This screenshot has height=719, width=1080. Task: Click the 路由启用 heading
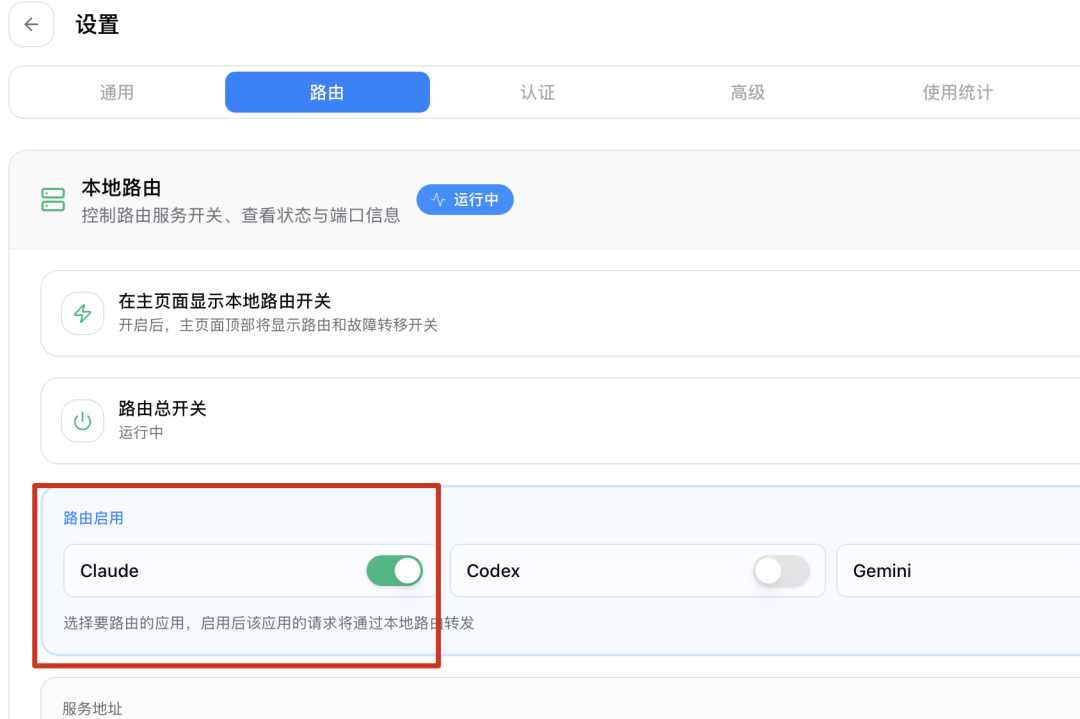[93, 518]
